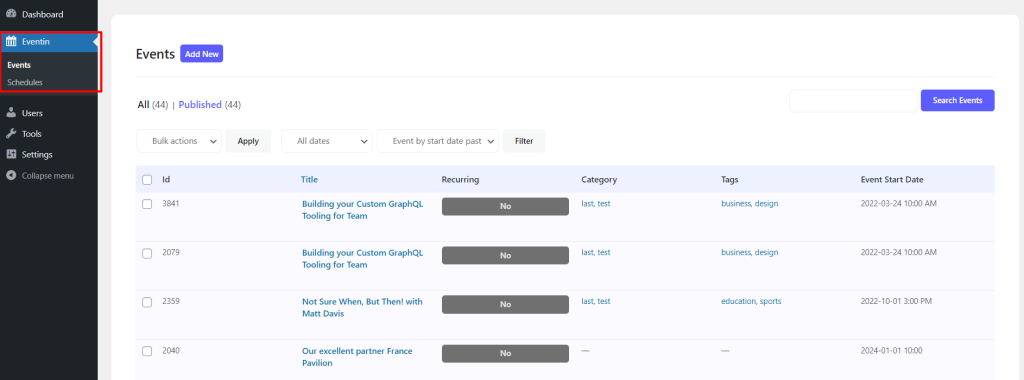Open Not Sure When, But Then! event

(x=362, y=308)
